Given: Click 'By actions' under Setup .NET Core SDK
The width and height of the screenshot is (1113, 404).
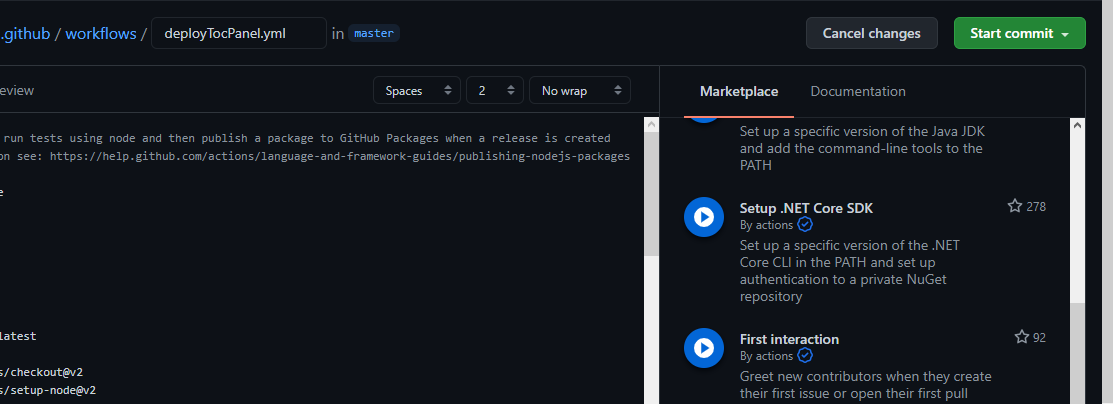Looking at the screenshot, I should pyautogui.click(x=766, y=224).
